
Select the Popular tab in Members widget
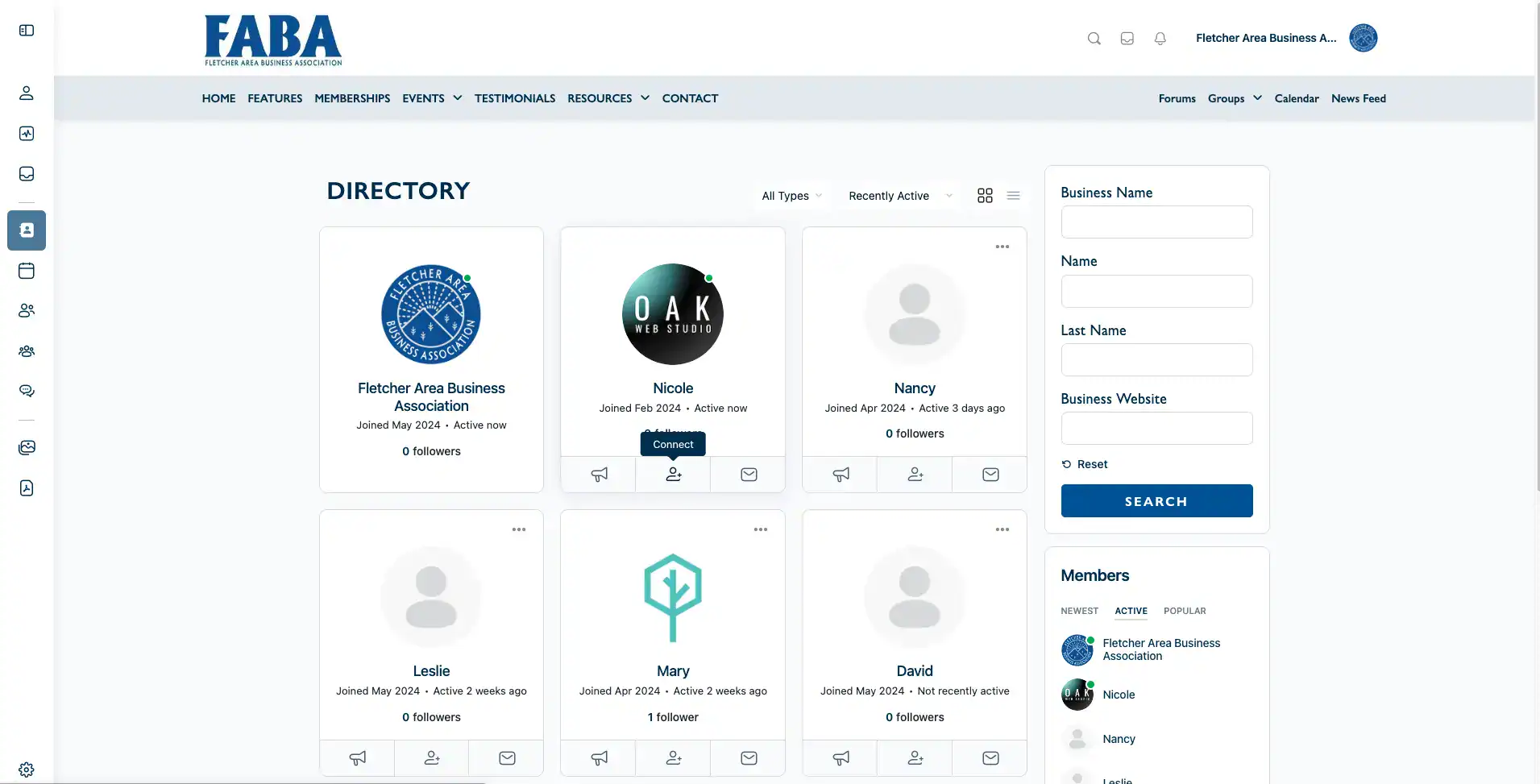[x=1185, y=611]
